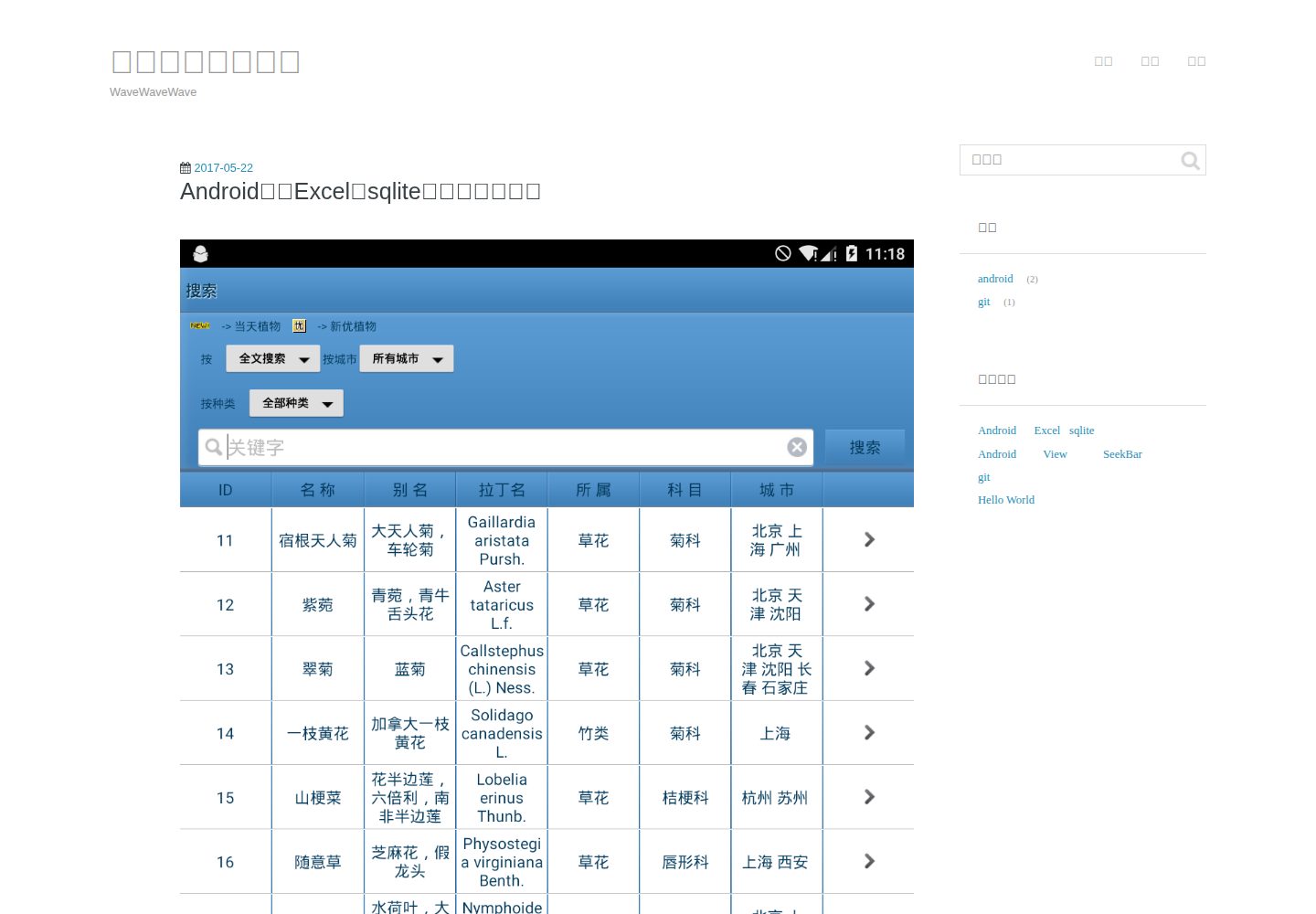Click the 桔梗科 family cell
Image resolution: width=1316 pixels, height=914 pixels.
685,798
